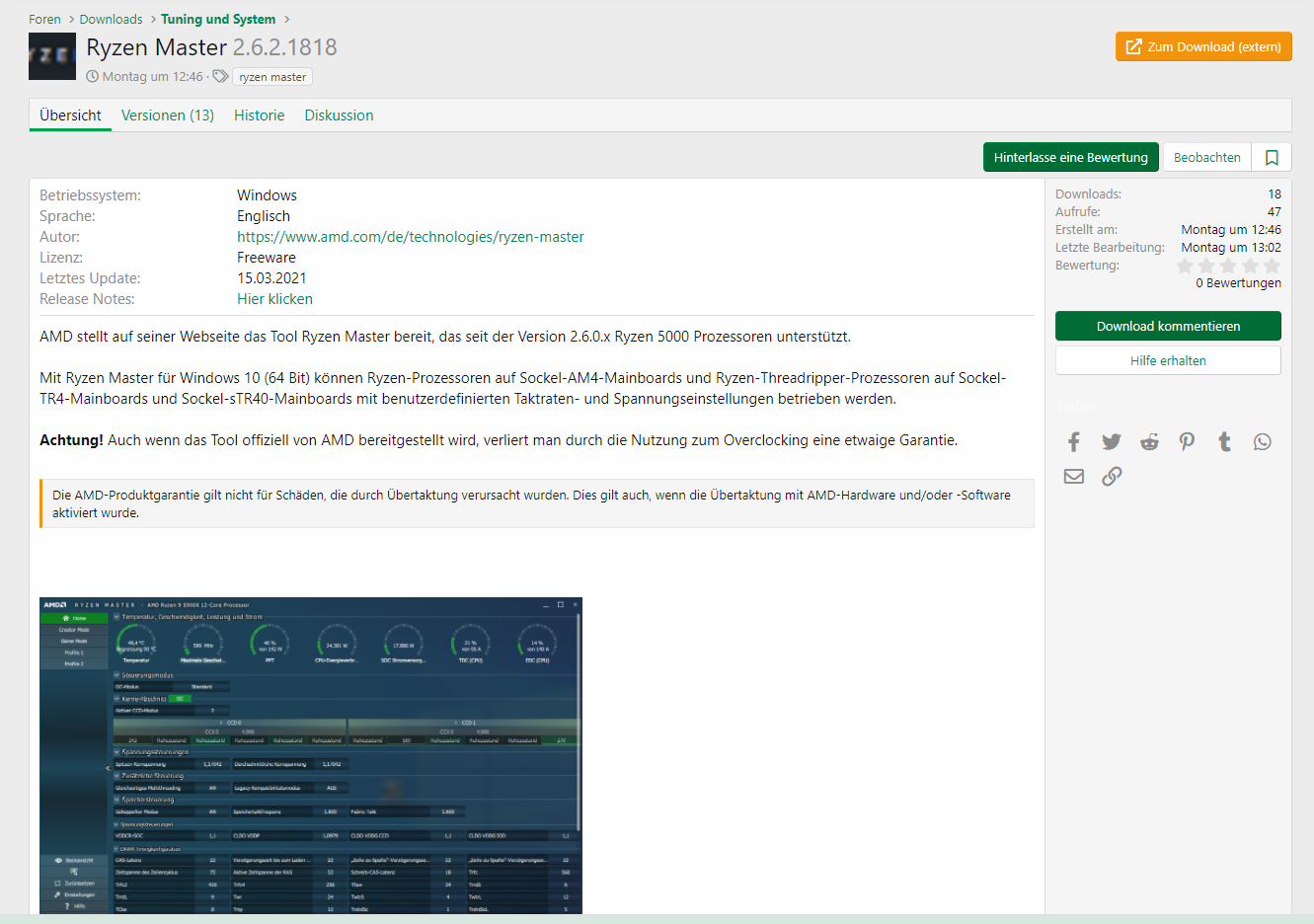Click the 'ryzen master' tag label

pos(272,77)
